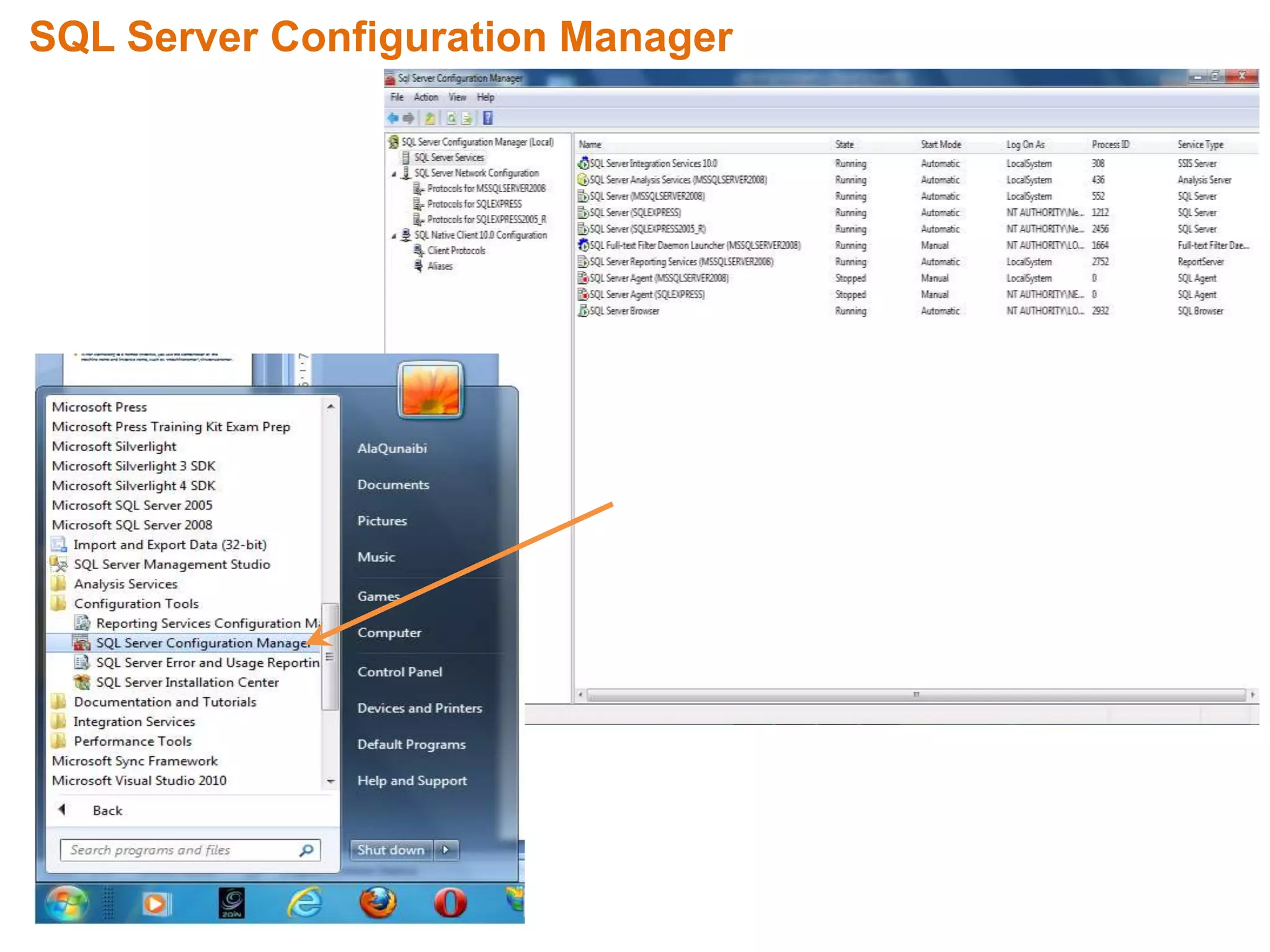Open SQL Server Management Studio
Image resolution: width=1270 pixels, height=952 pixels.
coord(161,565)
